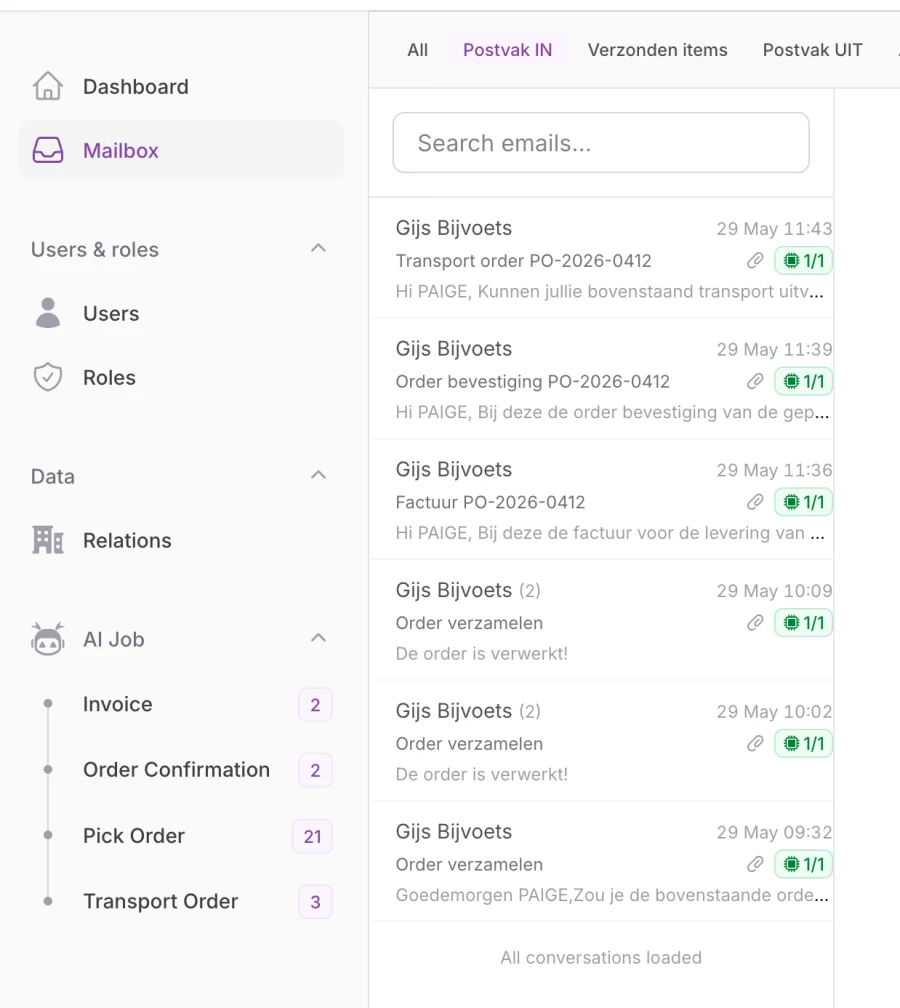The height and width of the screenshot is (1008, 900).
Task: Click the Dashboard home icon
Action: click(48, 86)
